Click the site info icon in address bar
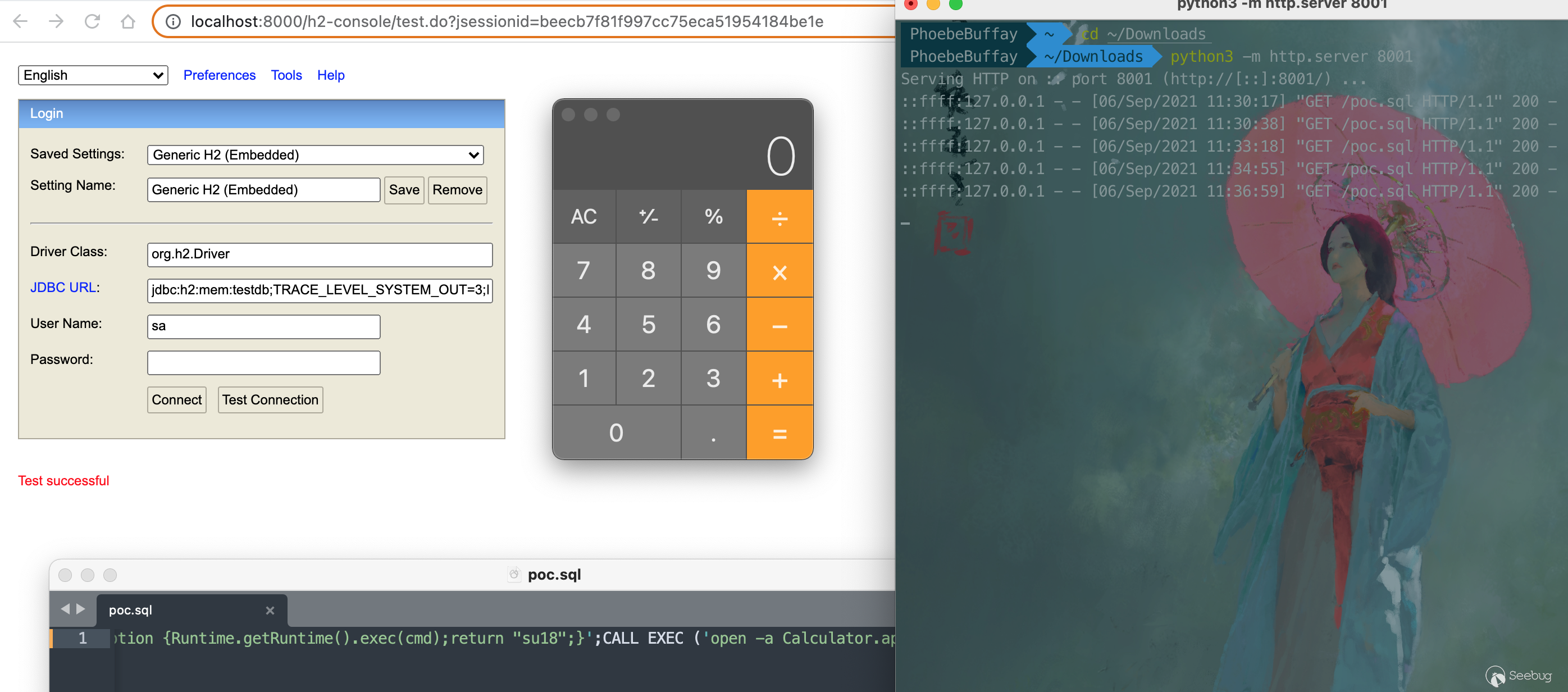The image size is (1568, 692). pos(174,21)
